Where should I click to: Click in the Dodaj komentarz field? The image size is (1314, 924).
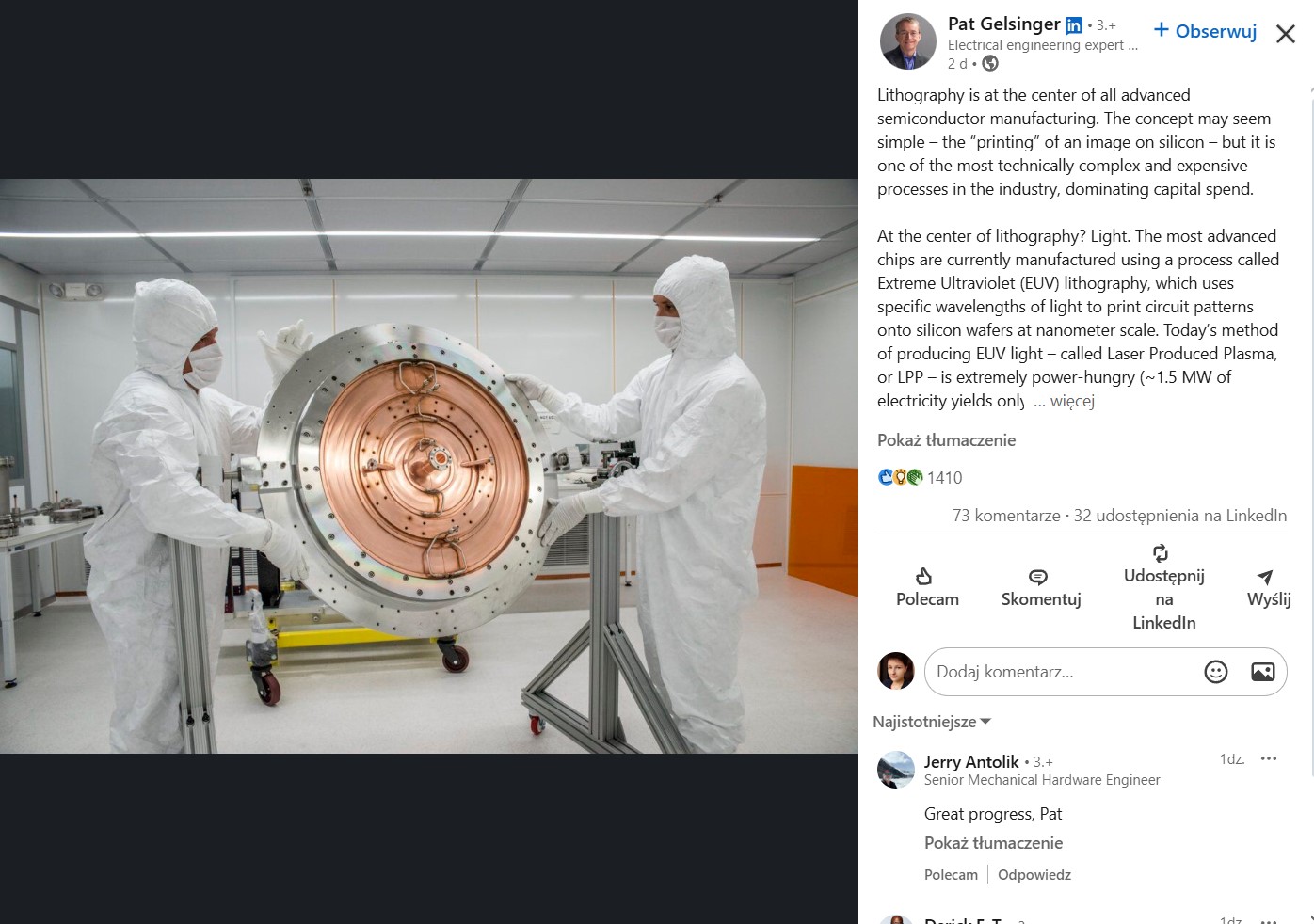tap(1064, 672)
